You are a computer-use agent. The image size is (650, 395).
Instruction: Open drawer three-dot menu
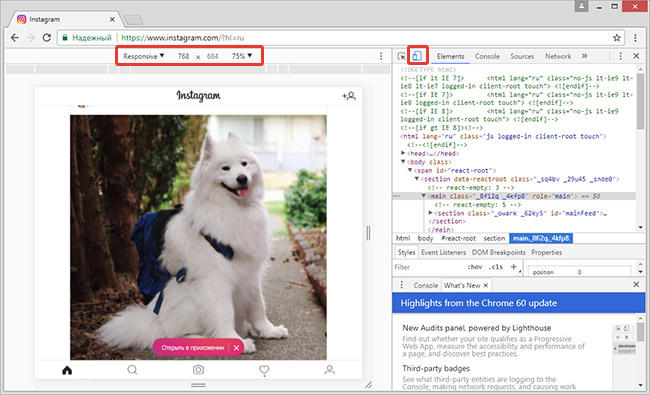401,285
